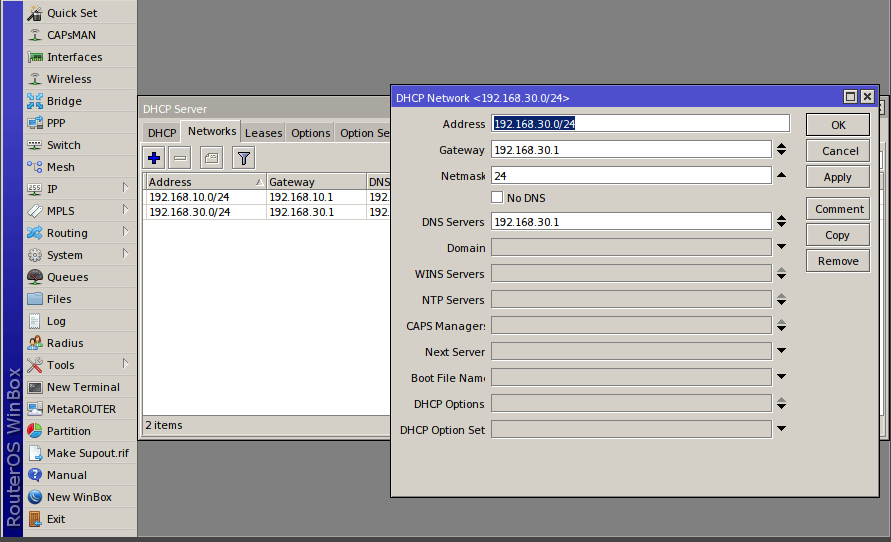This screenshot has height=542, width=891.
Task: Open the PPP menu icon
Action: click(35, 123)
